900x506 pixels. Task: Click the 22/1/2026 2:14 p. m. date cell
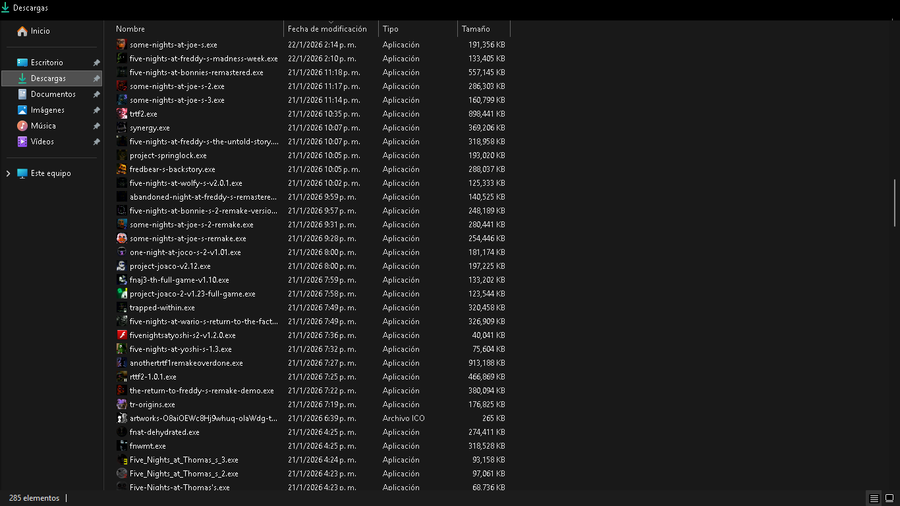[322, 45]
